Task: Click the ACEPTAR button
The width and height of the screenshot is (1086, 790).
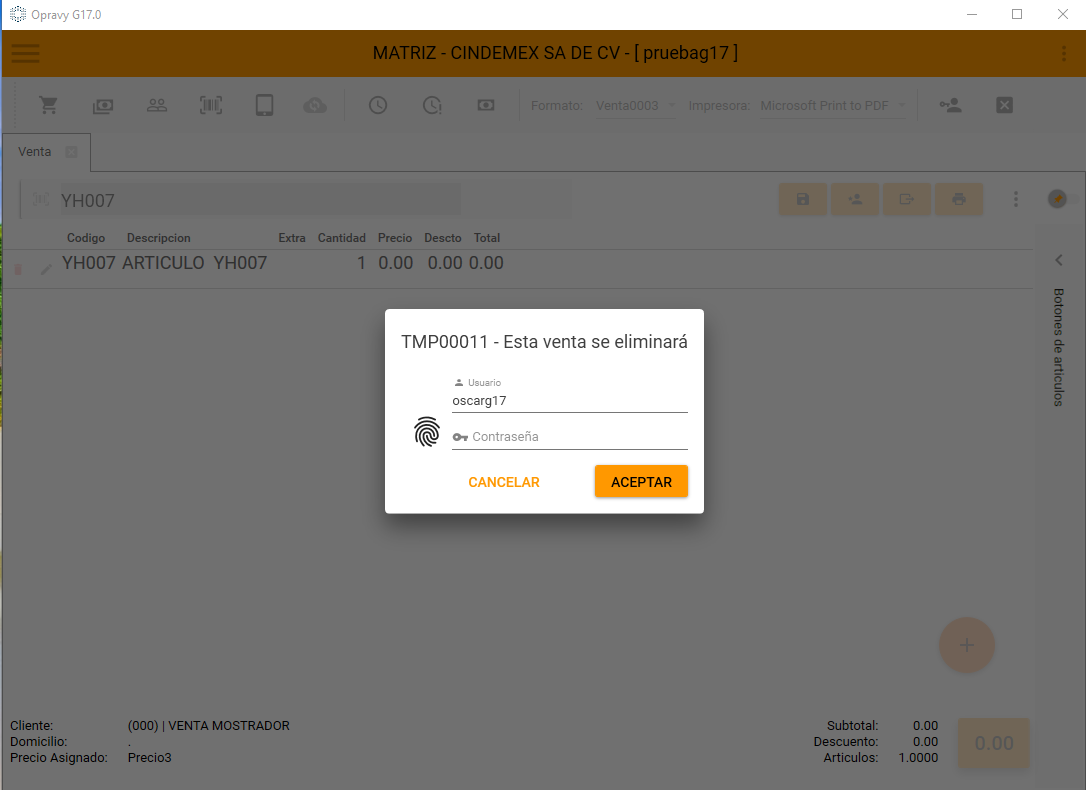Action: coord(641,481)
